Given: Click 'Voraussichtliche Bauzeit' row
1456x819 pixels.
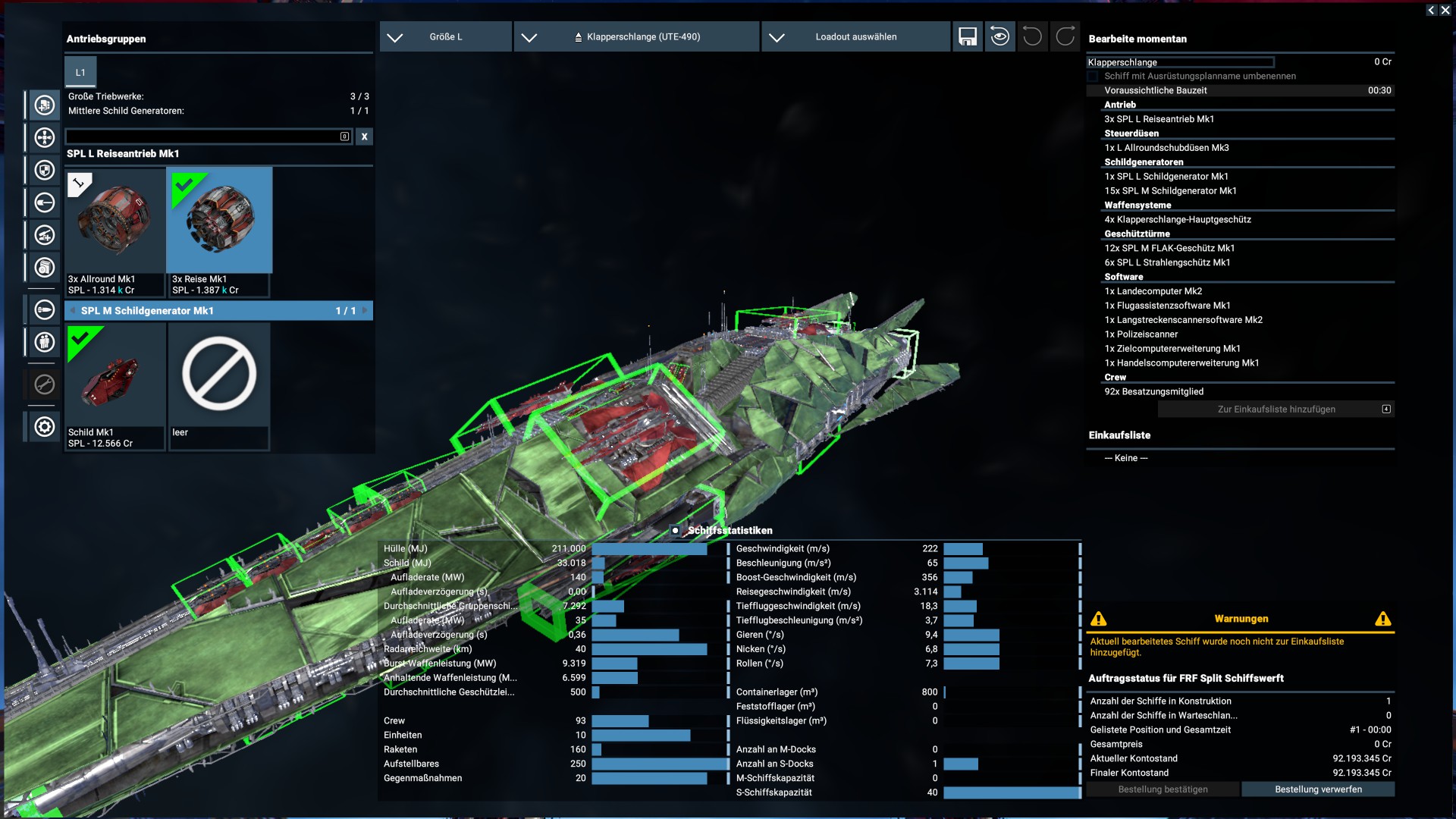Looking at the screenshot, I should (1240, 90).
